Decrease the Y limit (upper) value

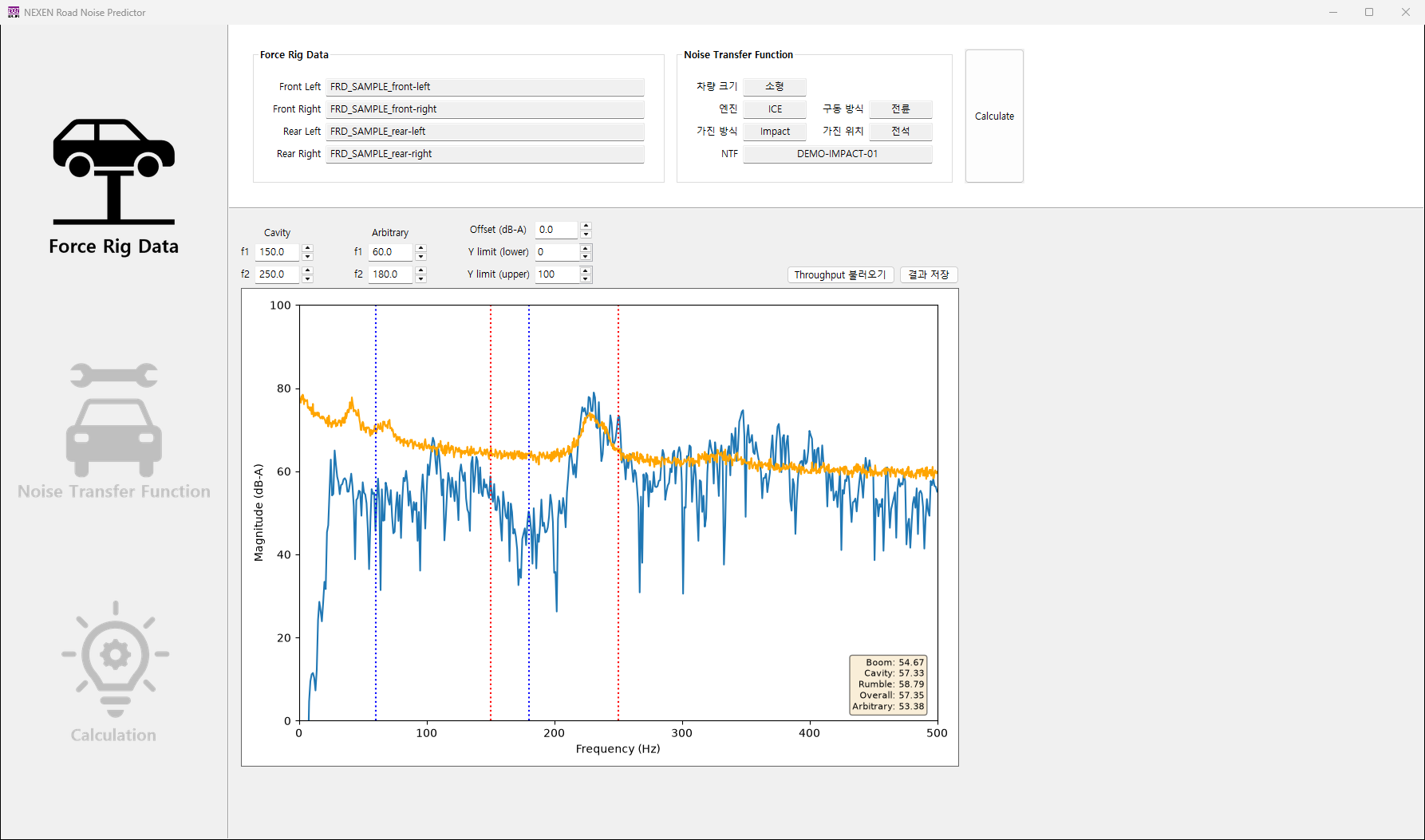click(x=586, y=278)
